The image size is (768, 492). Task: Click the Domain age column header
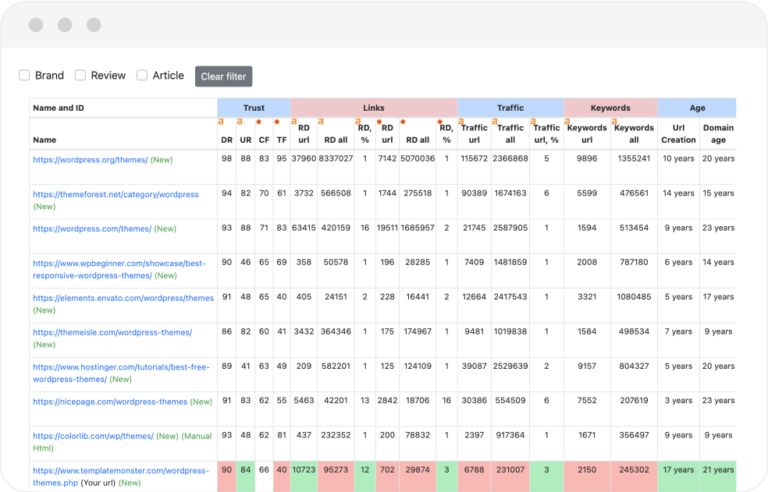click(718, 134)
